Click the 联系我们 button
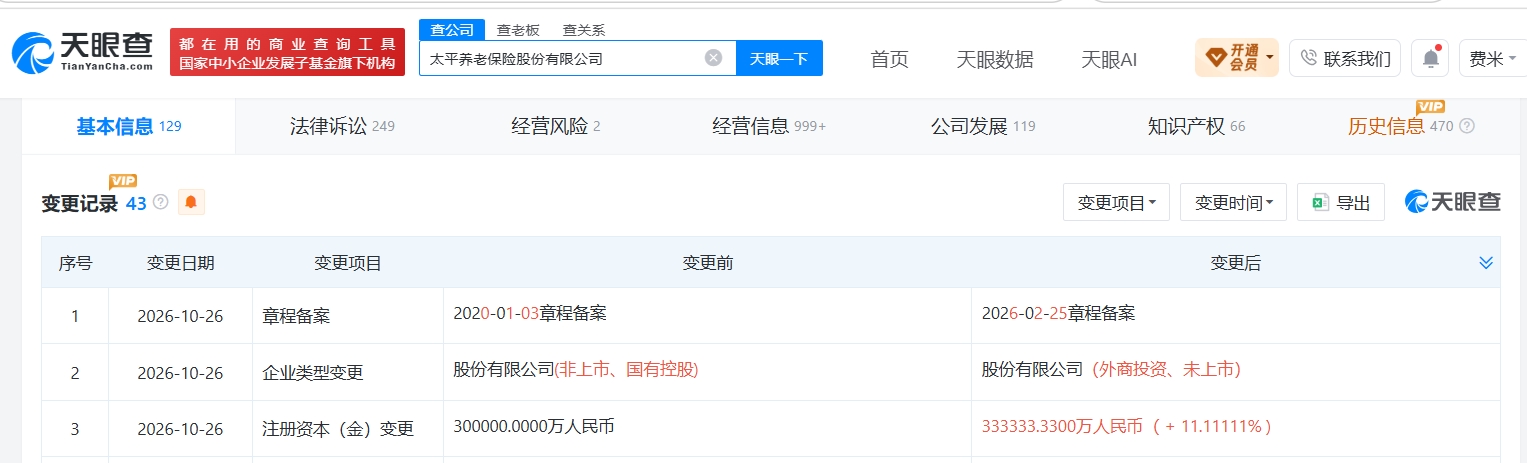This screenshot has height=463, width=1527. point(1345,59)
